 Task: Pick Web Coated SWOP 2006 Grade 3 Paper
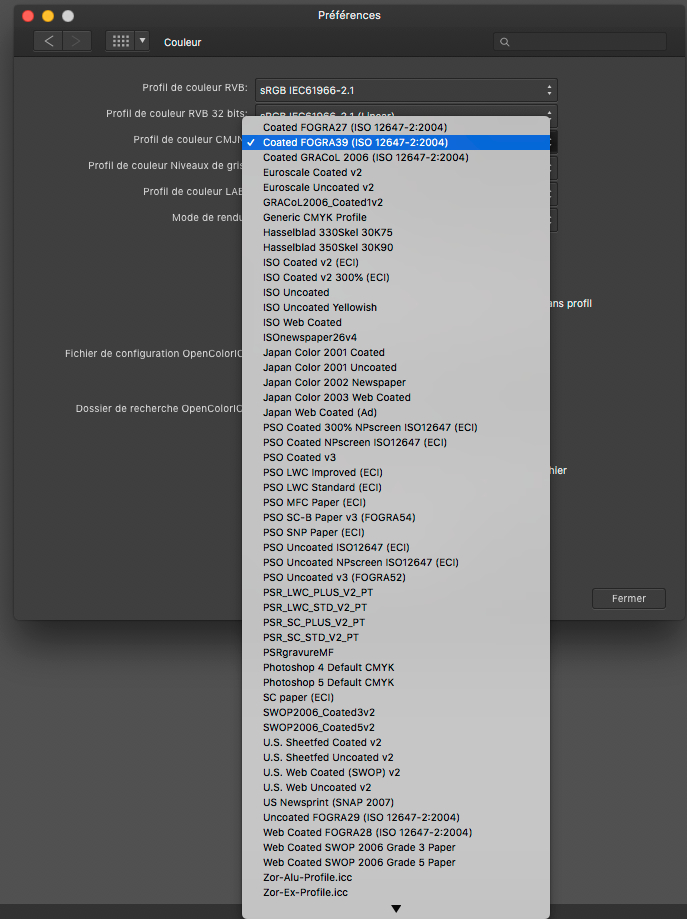coord(396,847)
